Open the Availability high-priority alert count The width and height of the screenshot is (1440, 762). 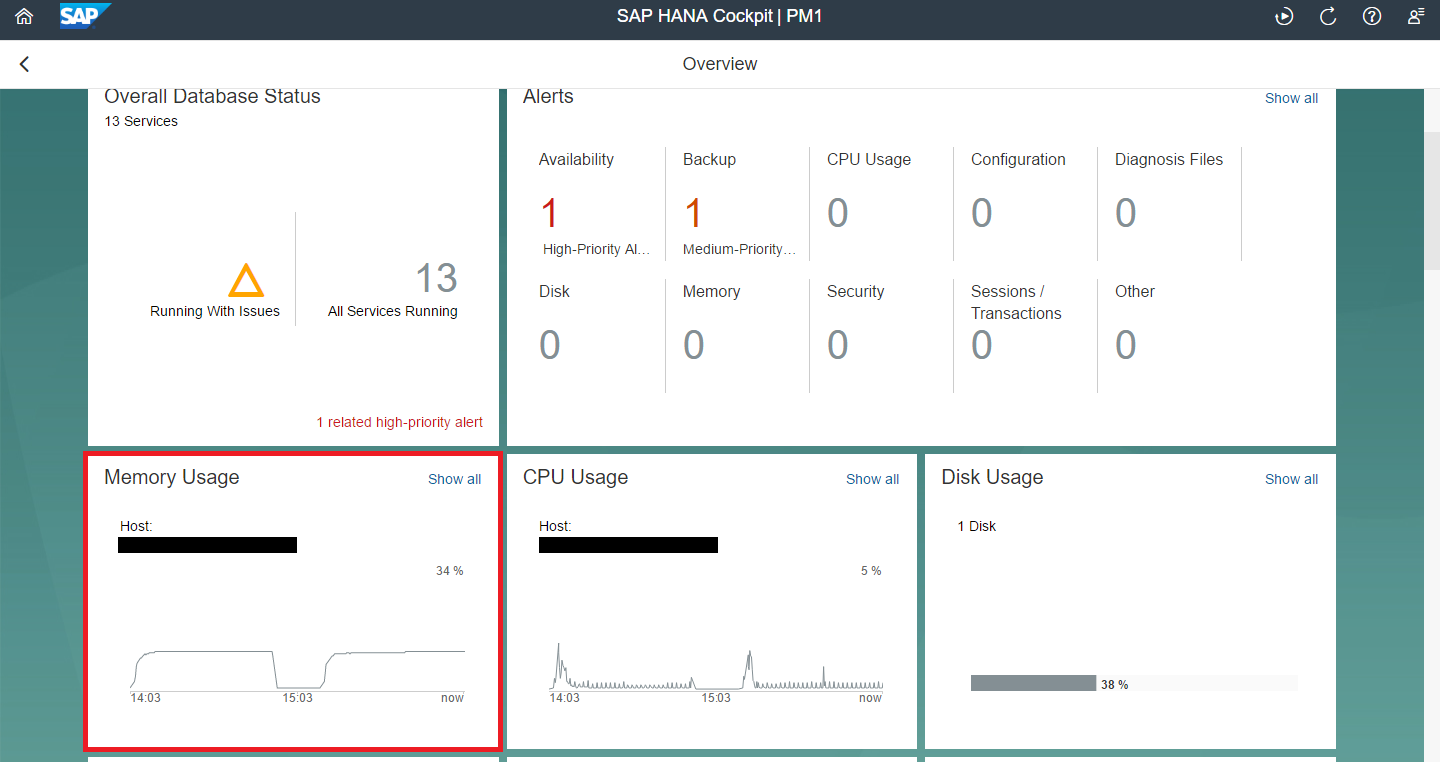coord(549,213)
